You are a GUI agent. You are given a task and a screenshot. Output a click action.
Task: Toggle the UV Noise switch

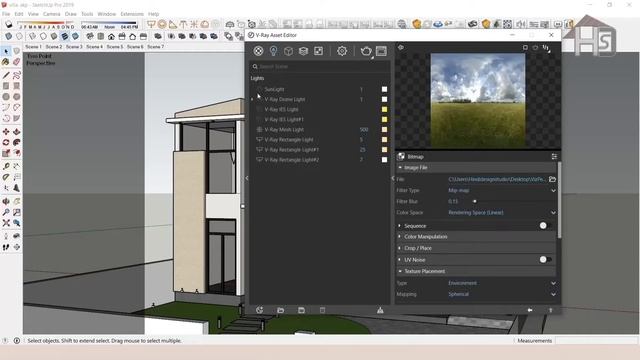(x=545, y=260)
